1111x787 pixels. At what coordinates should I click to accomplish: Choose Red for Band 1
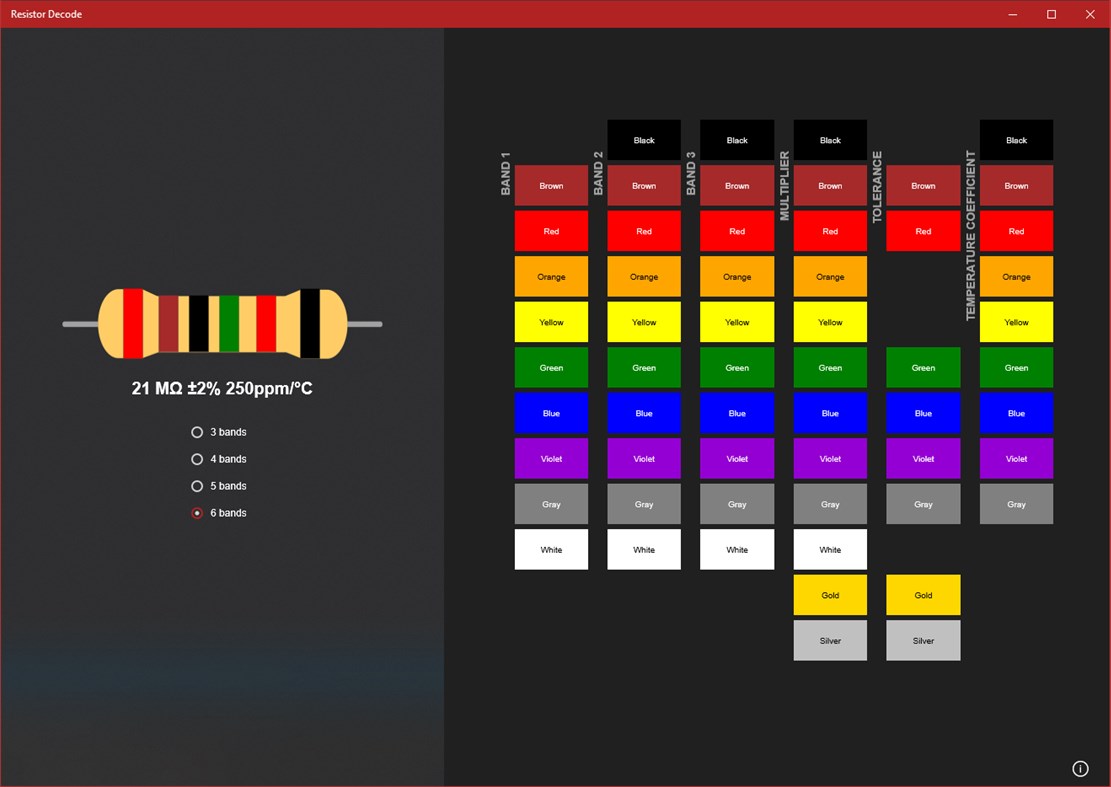(x=551, y=231)
